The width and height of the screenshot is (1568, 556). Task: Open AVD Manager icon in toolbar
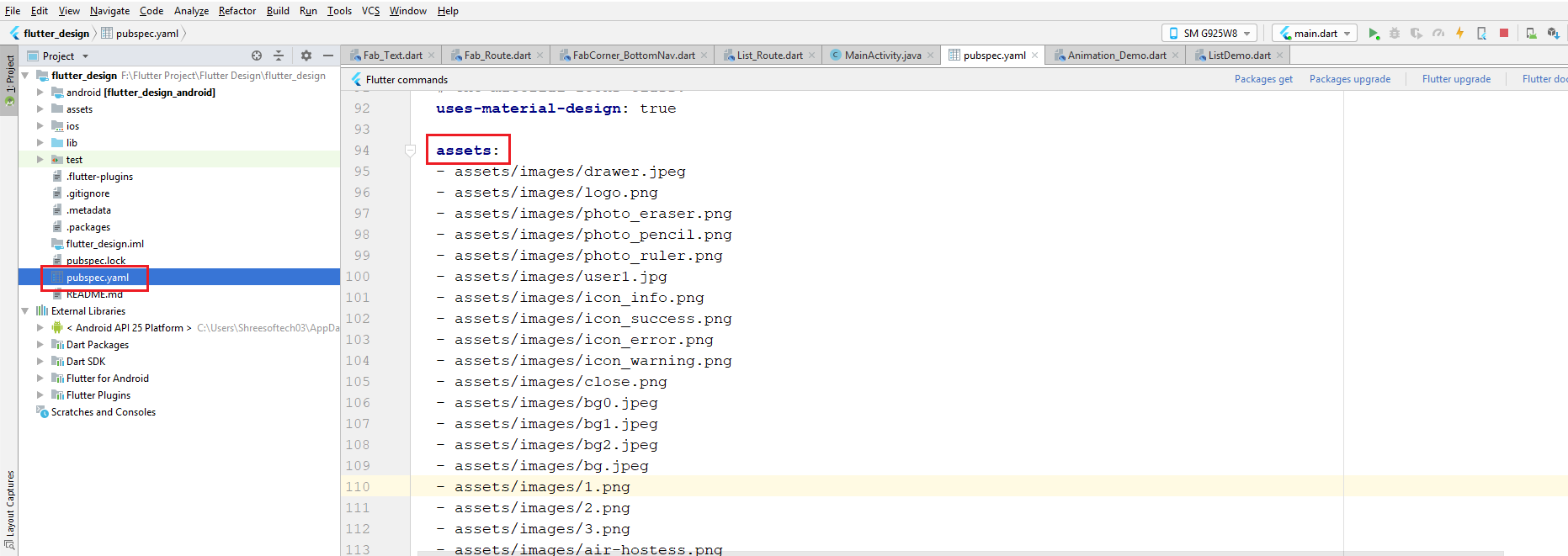point(1531,34)
